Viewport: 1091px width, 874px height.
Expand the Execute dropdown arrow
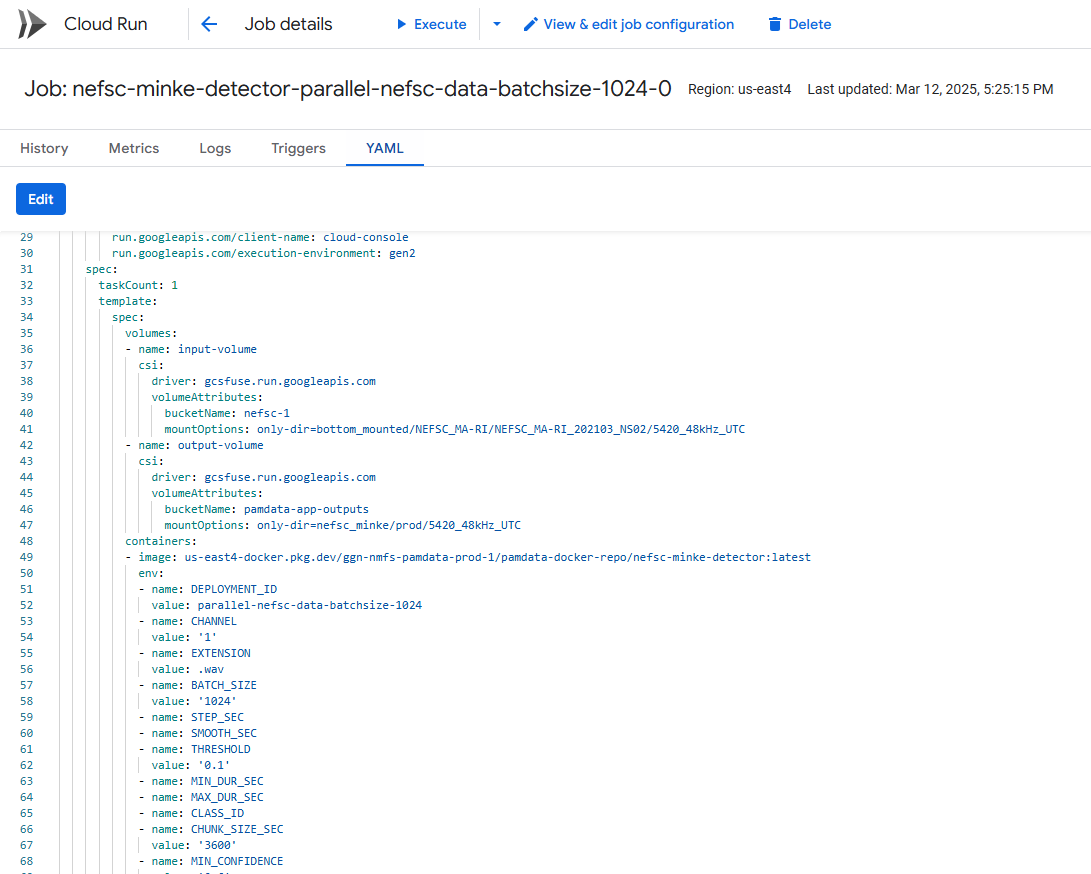(497, 24)
